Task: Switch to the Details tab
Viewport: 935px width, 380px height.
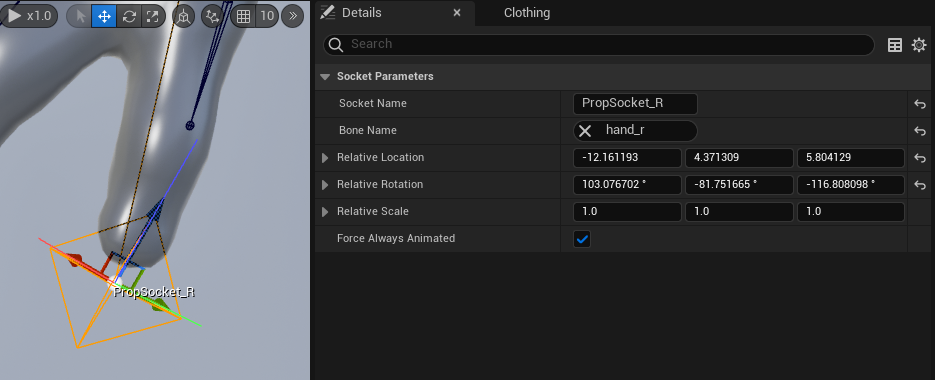Action: (361, 13)
